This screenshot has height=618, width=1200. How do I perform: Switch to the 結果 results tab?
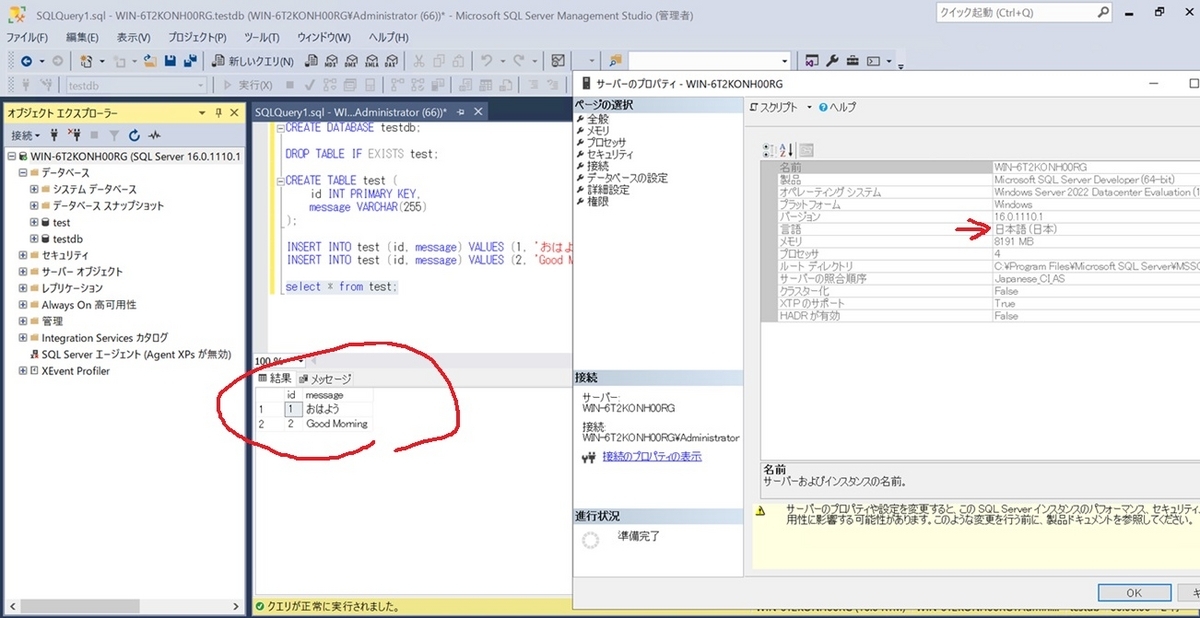tap(274, 378)
